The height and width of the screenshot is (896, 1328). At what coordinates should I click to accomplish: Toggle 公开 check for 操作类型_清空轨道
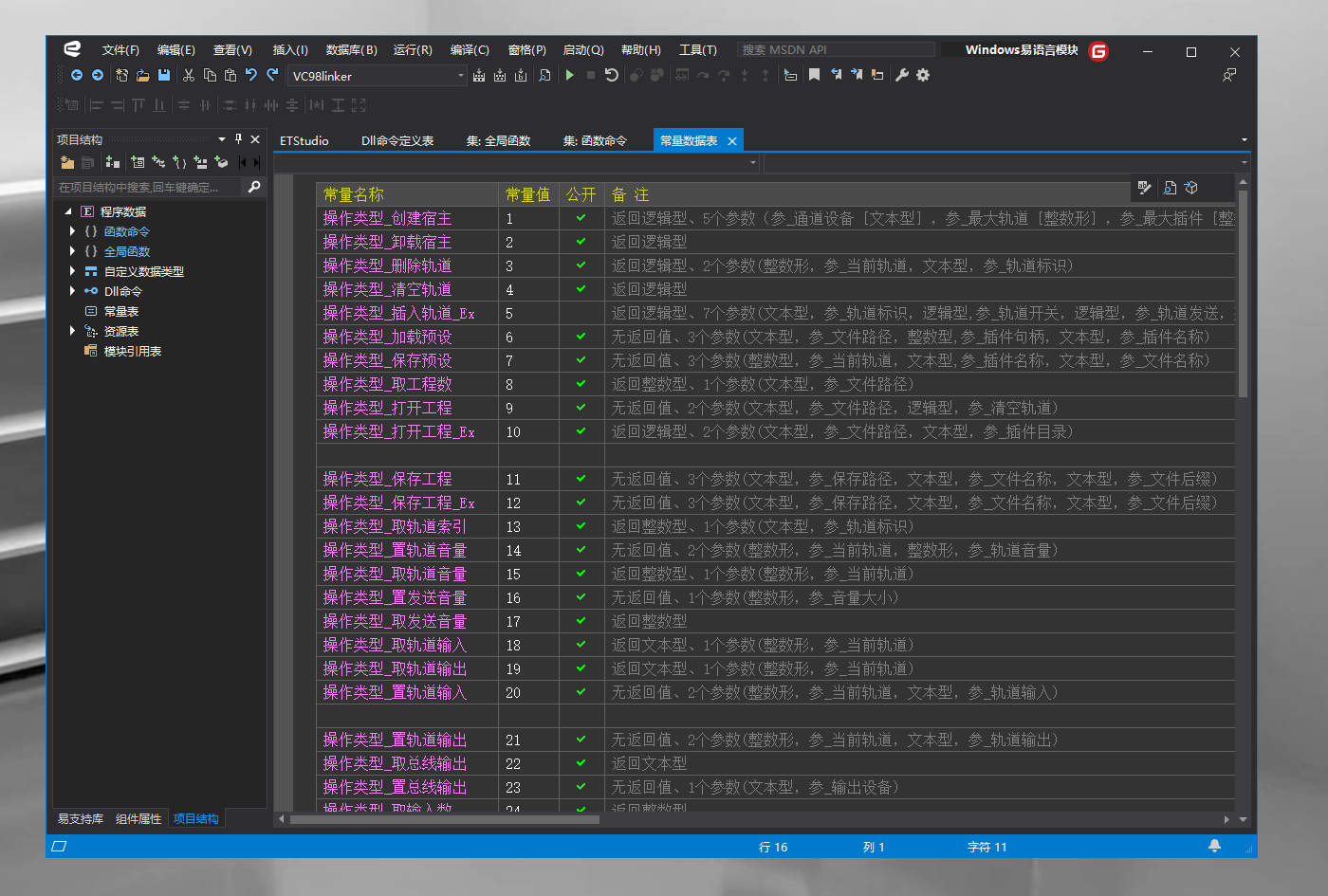(581, 289)
